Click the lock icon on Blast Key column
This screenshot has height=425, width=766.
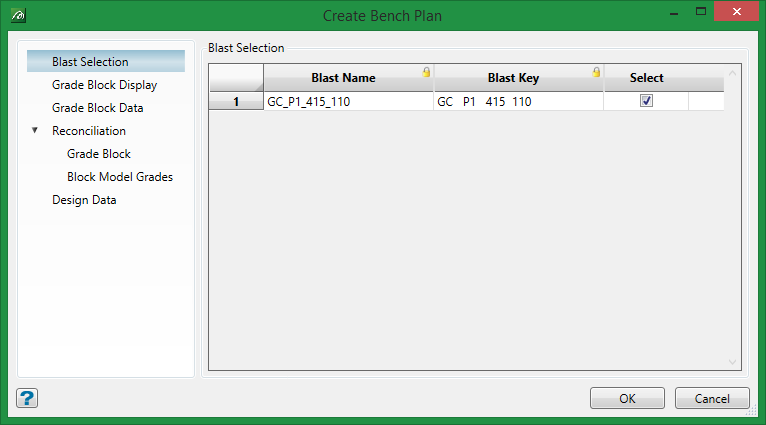[596, 72]
